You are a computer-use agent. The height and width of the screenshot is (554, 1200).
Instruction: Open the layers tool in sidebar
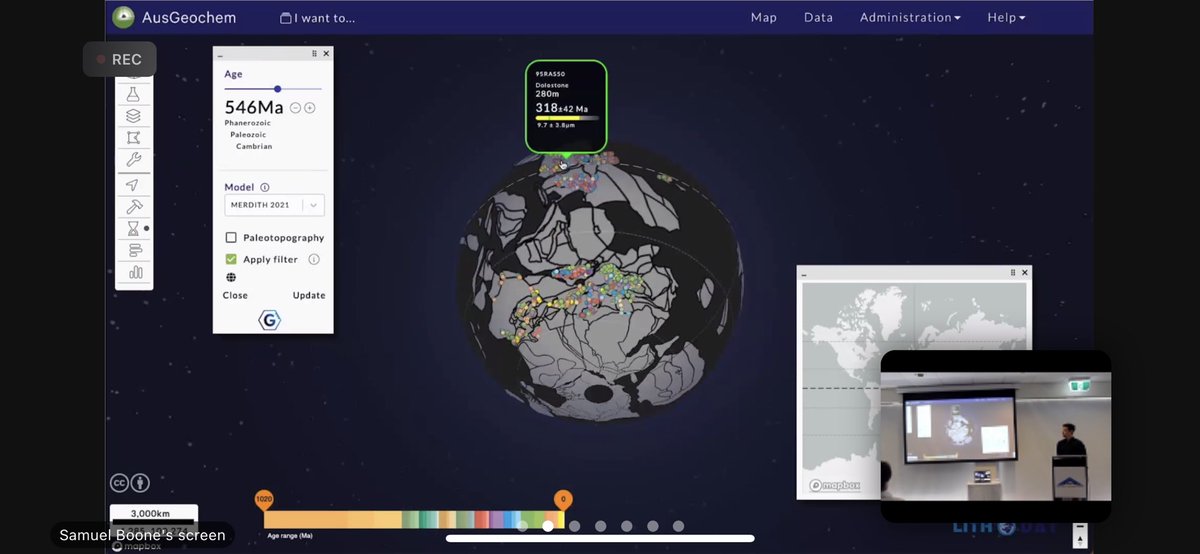click(134, 115)
